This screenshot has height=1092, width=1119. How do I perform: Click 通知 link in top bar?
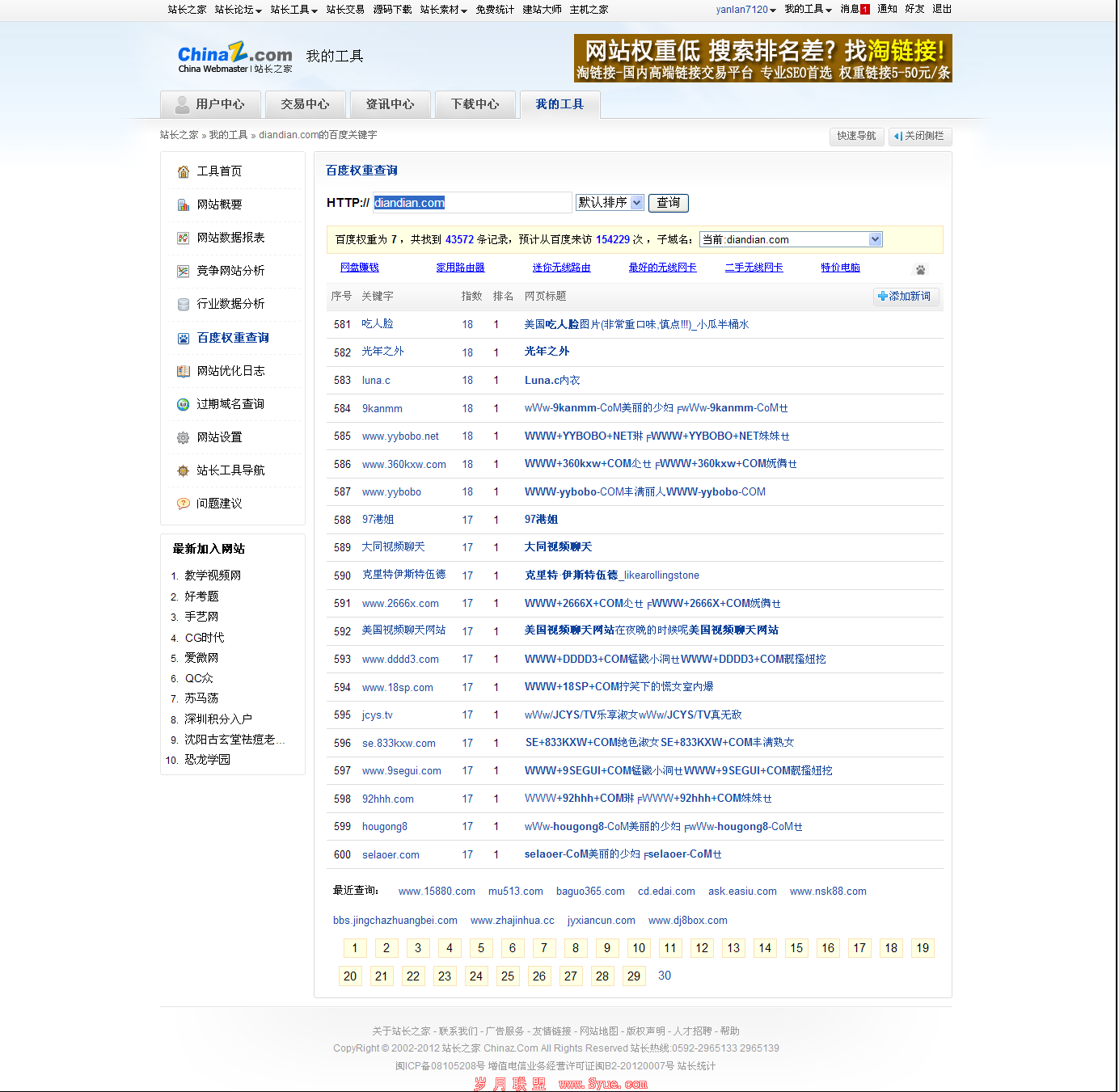(x=887, y=9)
